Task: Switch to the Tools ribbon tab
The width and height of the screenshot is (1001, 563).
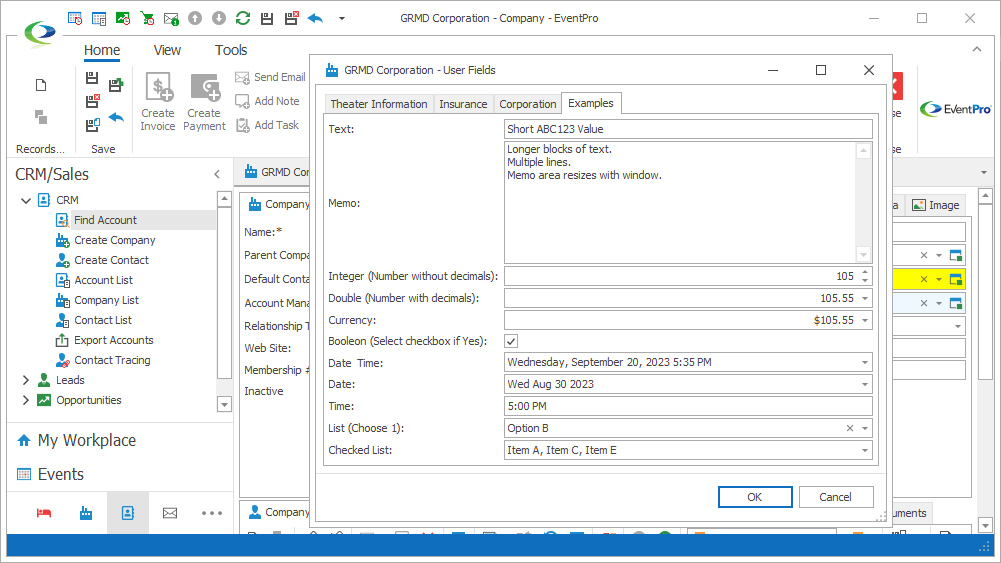Action: [x=231, y=50]
